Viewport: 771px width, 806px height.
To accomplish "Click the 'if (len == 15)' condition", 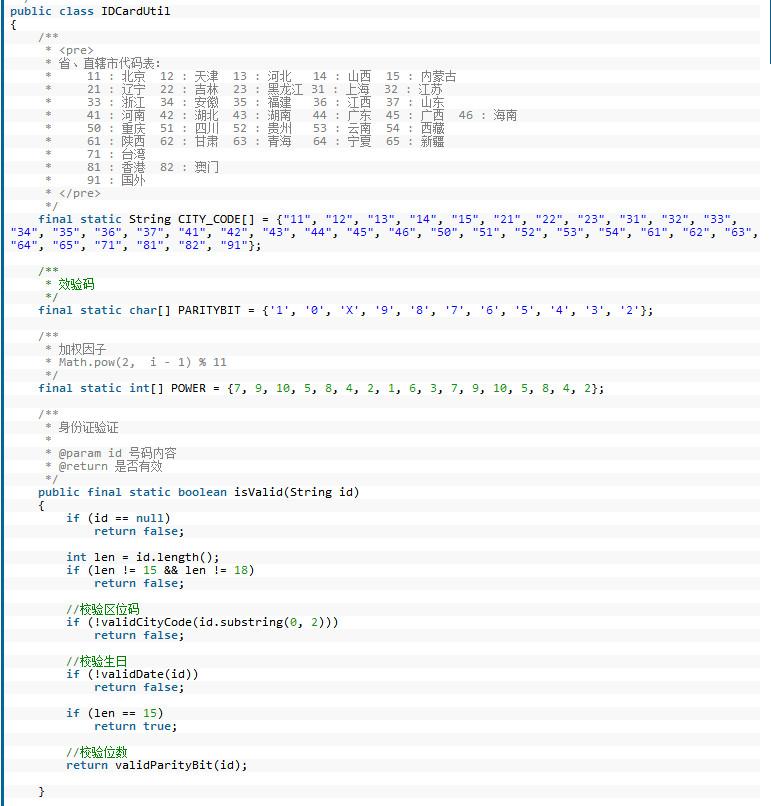I will click(x=114, y=713).
